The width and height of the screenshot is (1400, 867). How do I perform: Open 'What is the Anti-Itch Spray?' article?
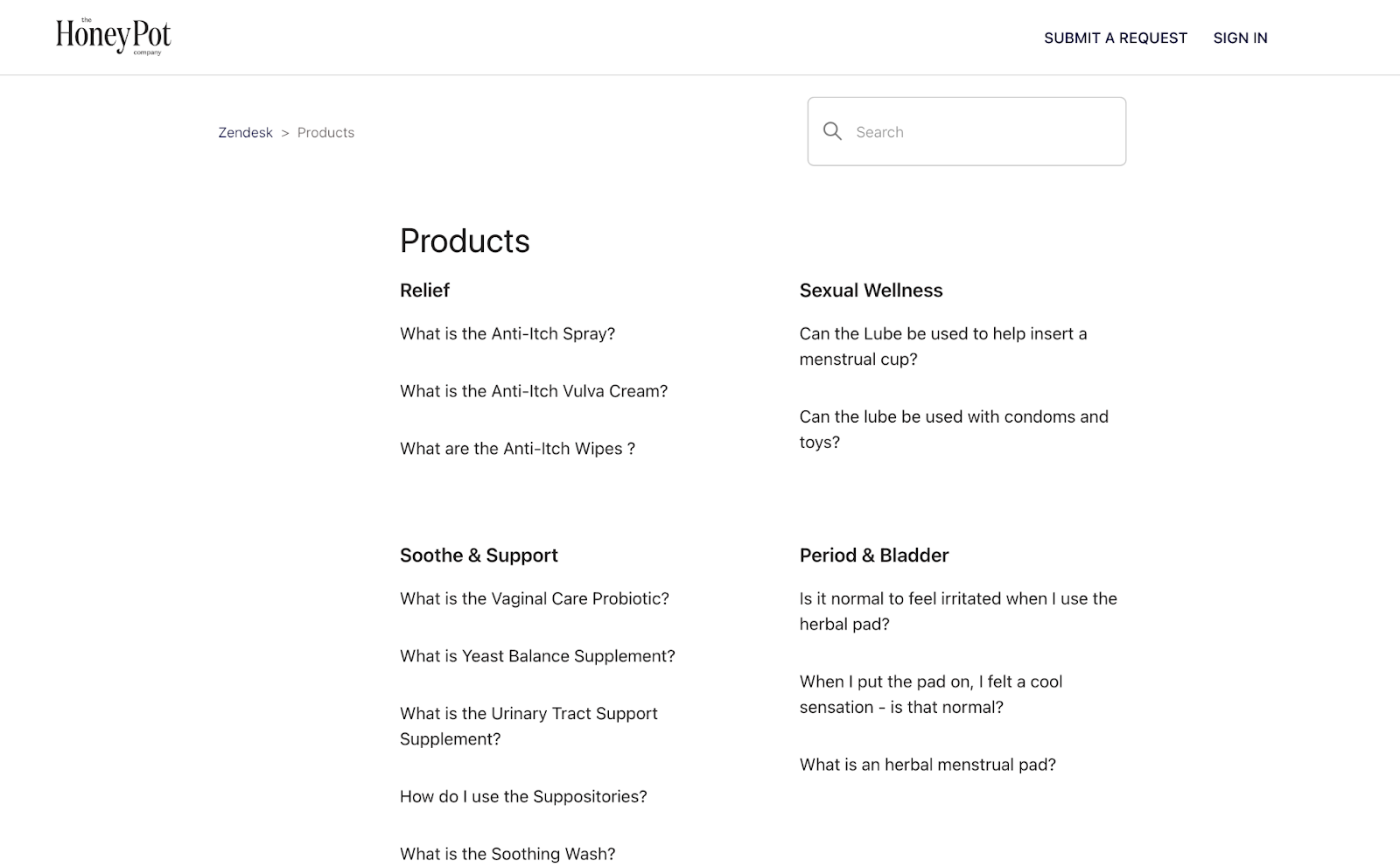click(507, 333)
